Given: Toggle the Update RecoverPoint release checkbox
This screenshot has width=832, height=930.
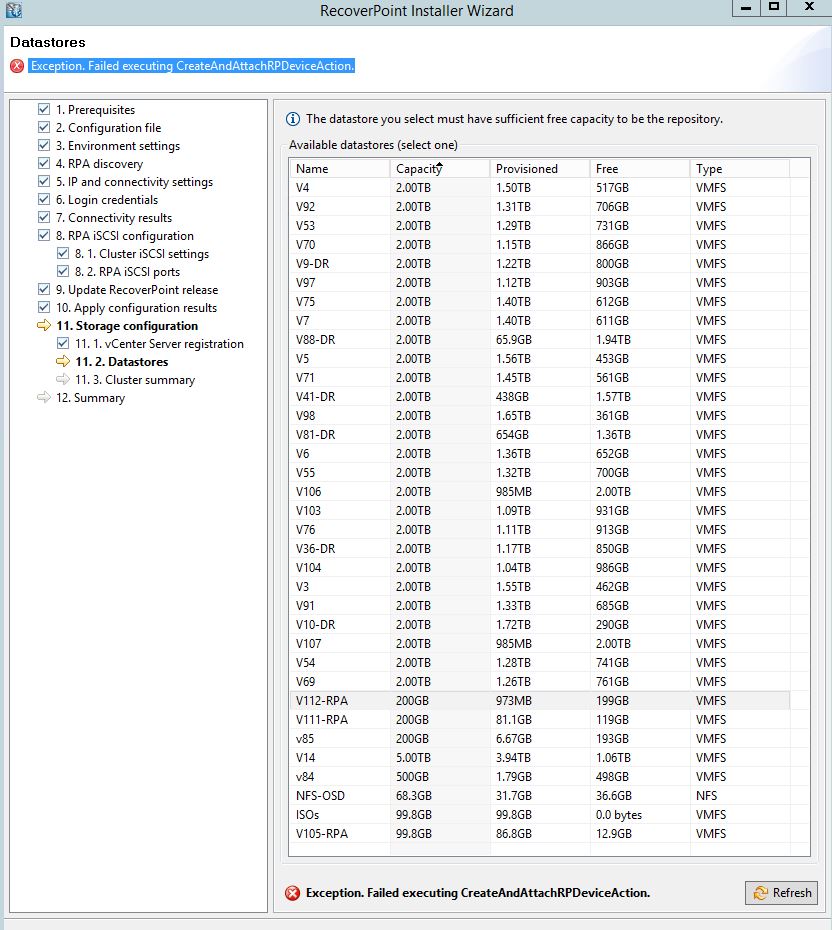Looking at the screenshot, I should pyautogui.click(x=44, y=289).
